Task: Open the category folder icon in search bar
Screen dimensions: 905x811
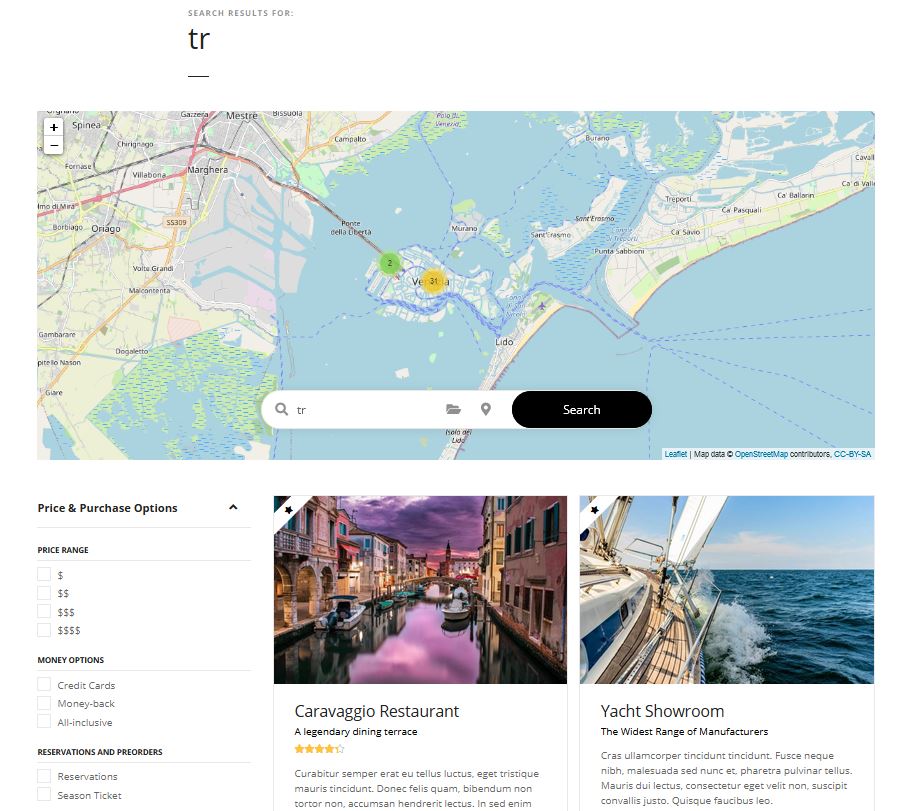Action: (x=454, y=409)
